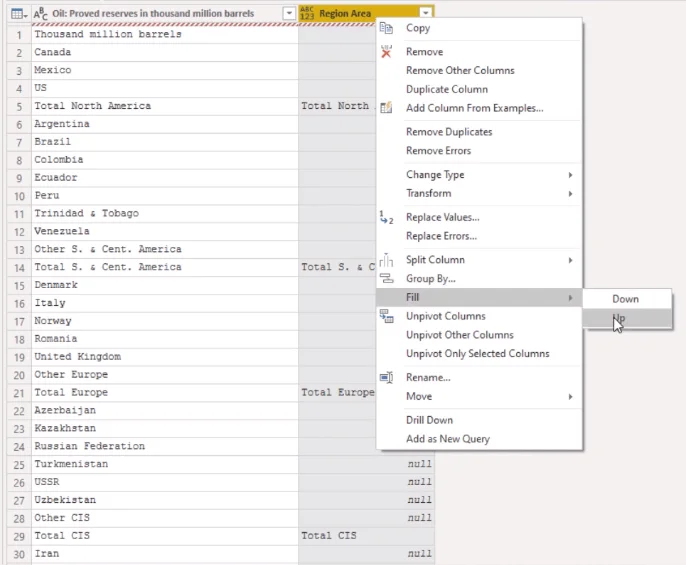Open the Move menu entry

479,397
